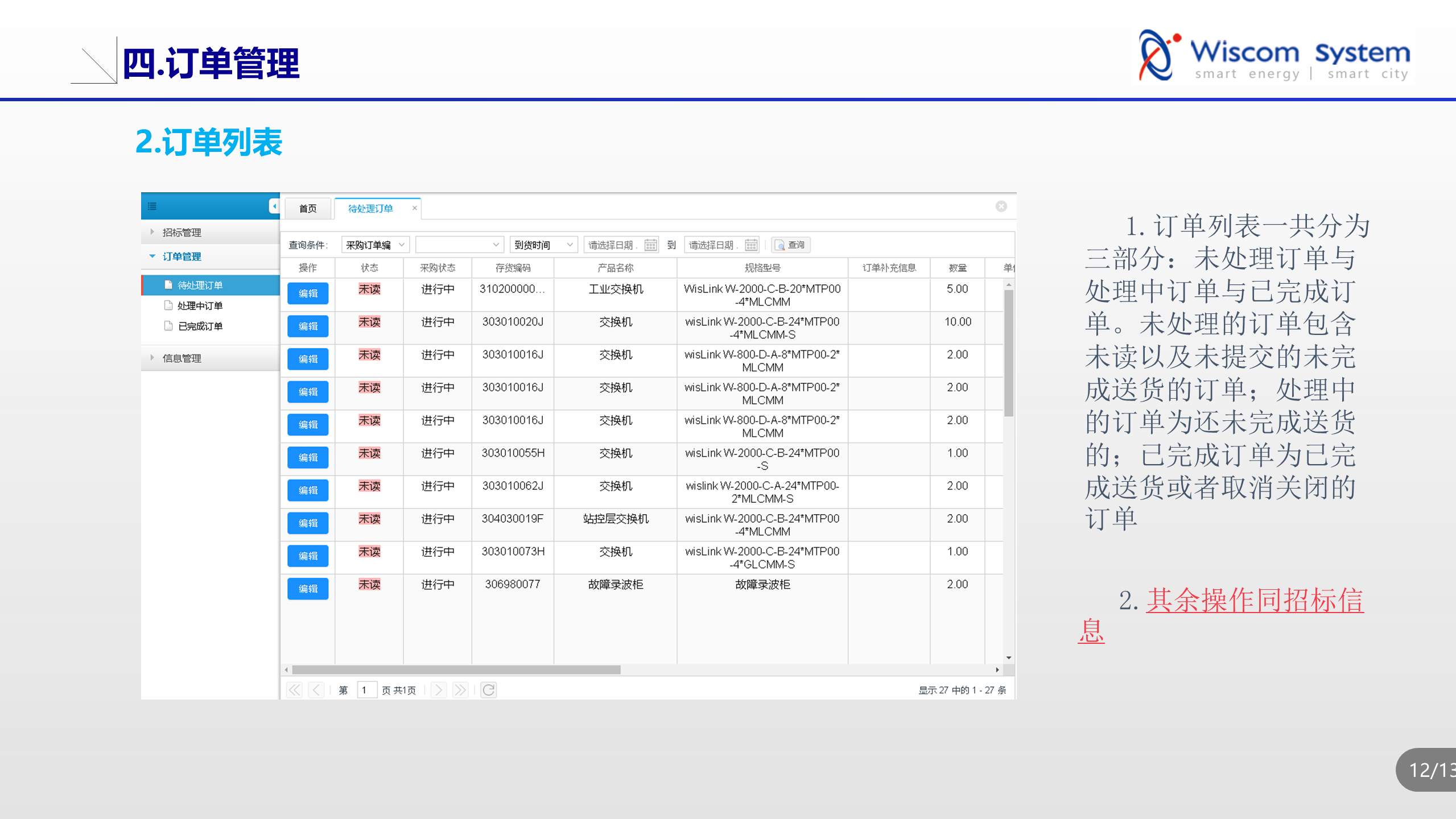
Task: Go to the first page arrow icon
Action: tap(294, 690)
